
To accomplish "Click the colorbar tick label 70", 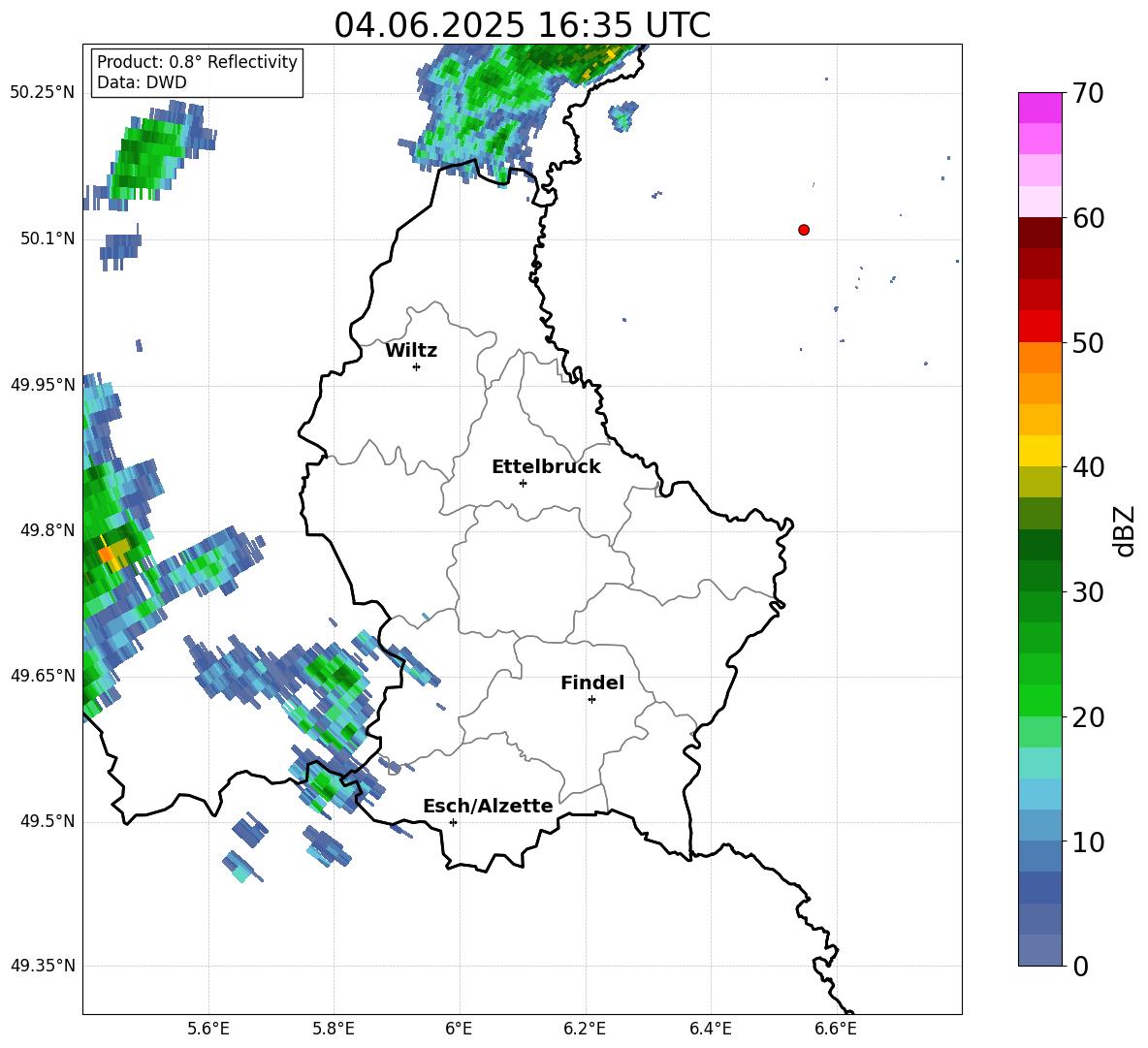I will [1088, 94].
